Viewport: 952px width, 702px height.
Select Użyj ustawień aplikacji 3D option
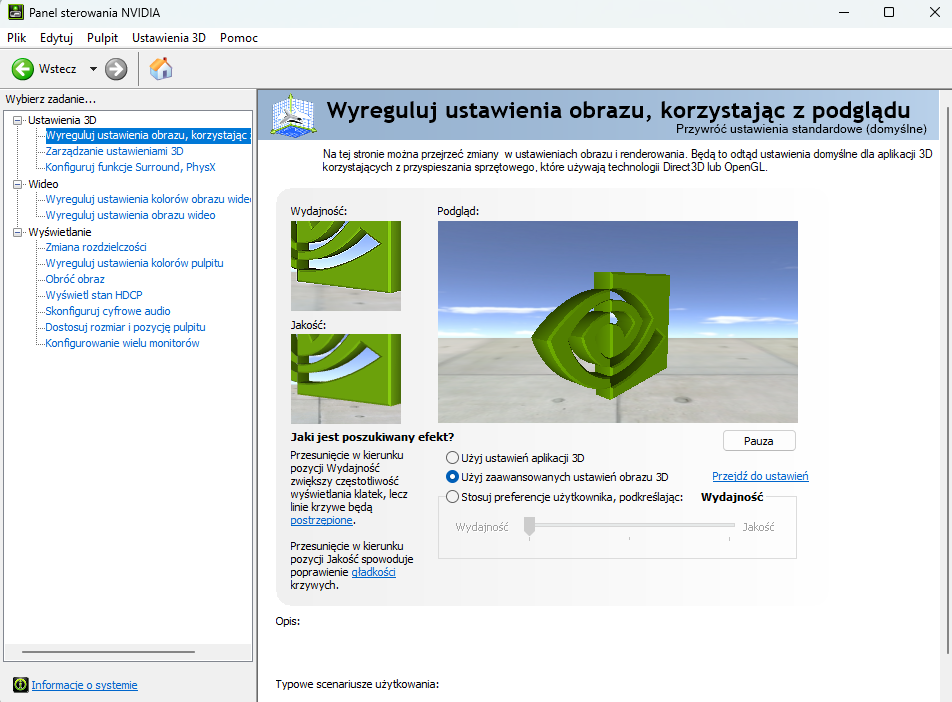click(452, 458)
